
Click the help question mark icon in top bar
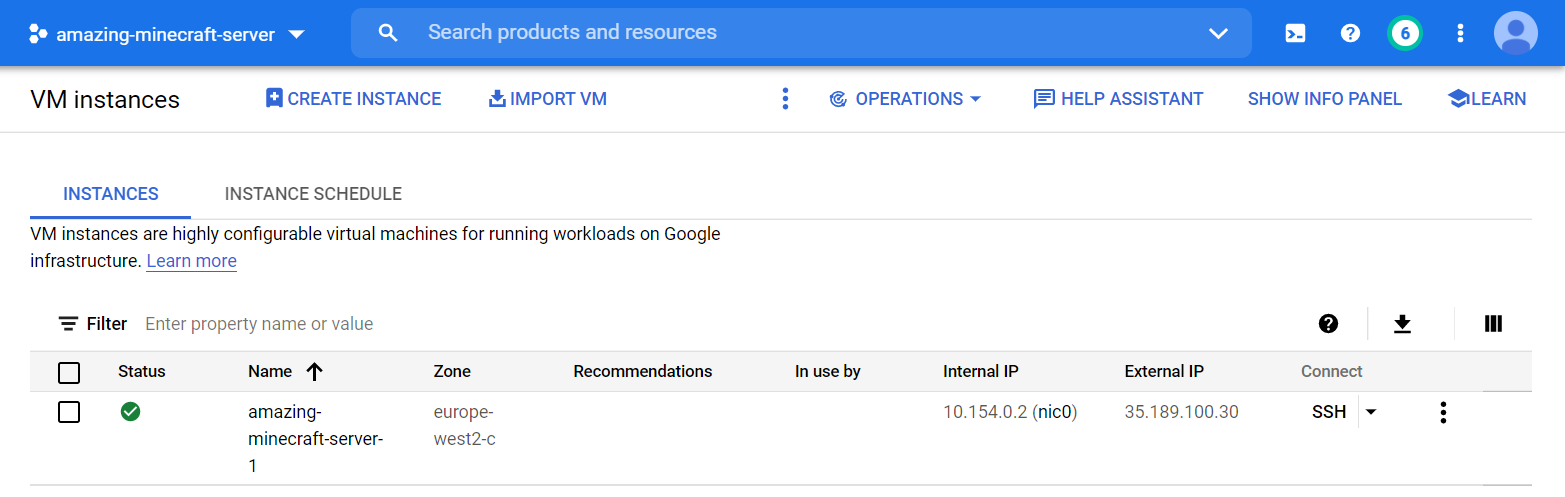[x=1350, y=33]
